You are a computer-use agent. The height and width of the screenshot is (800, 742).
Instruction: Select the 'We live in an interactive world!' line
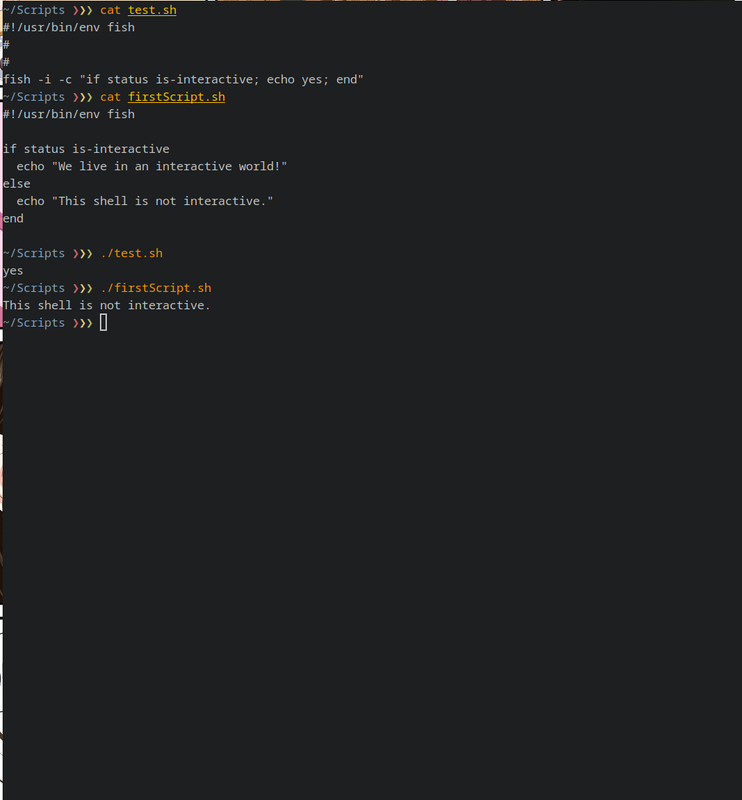152,166
